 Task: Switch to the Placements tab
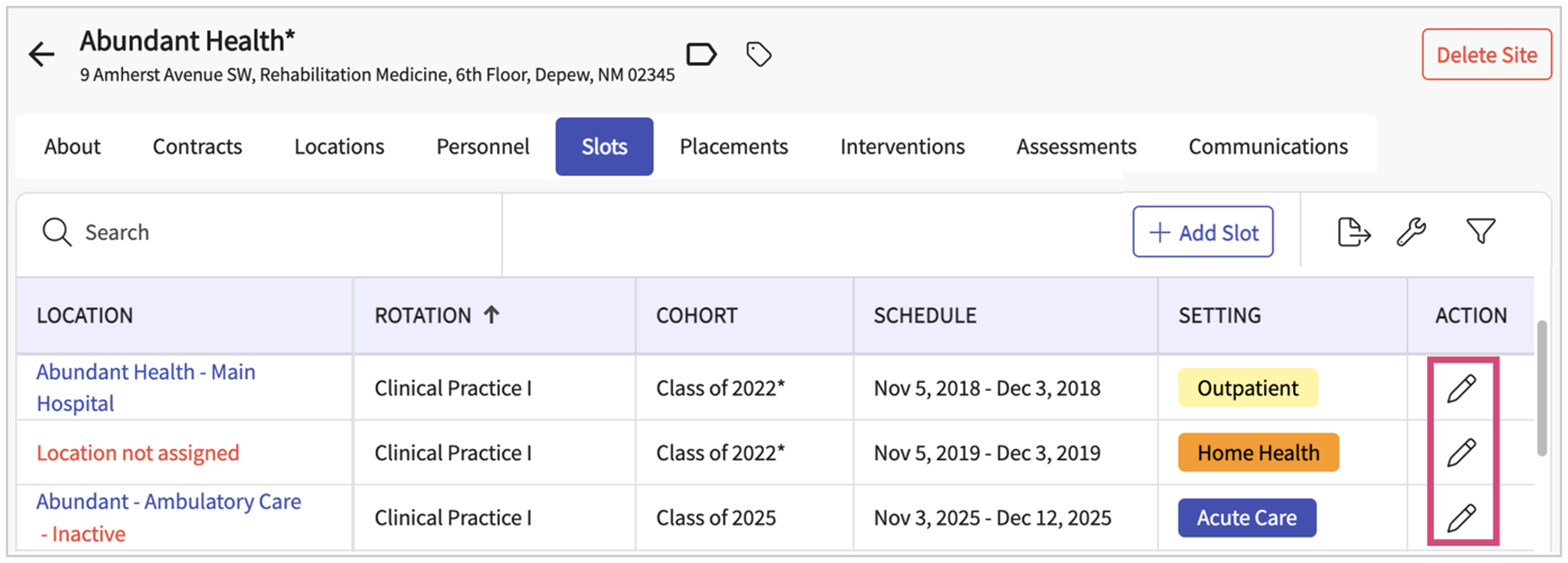coord(734,147)
